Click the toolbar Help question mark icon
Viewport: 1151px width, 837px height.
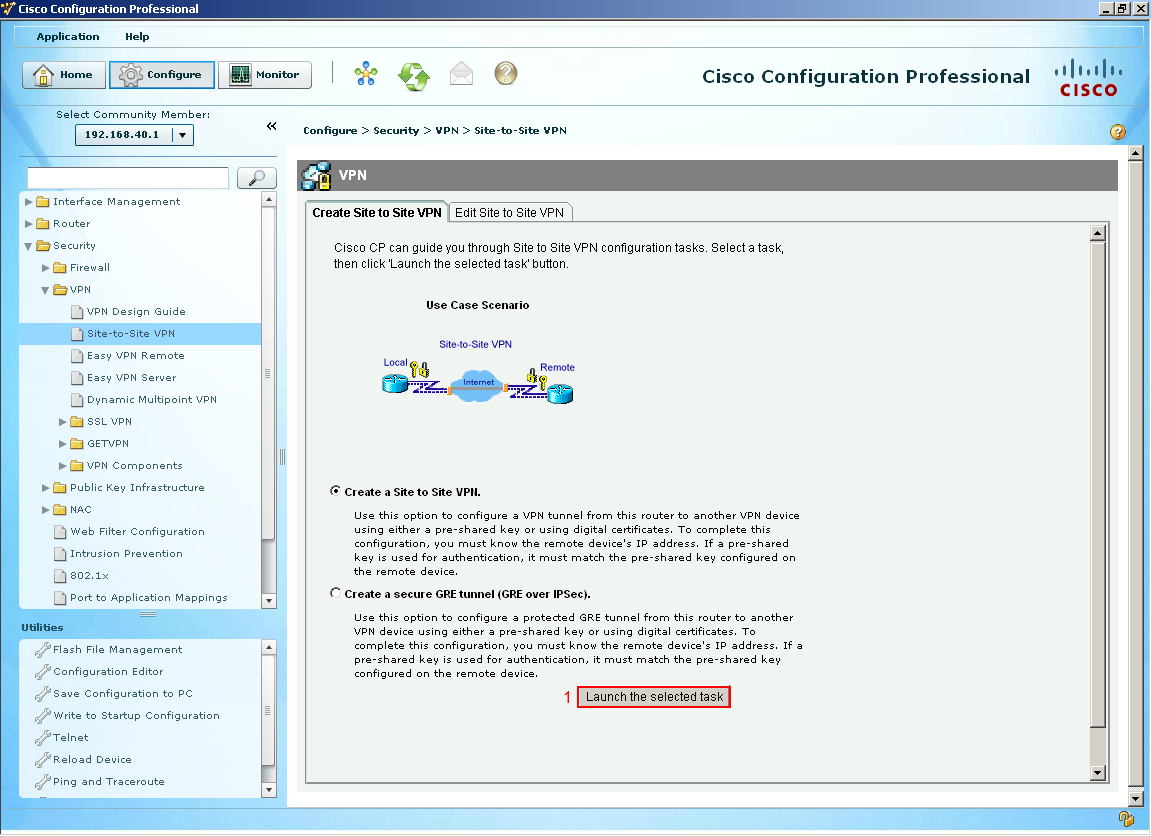pos(506,73)
